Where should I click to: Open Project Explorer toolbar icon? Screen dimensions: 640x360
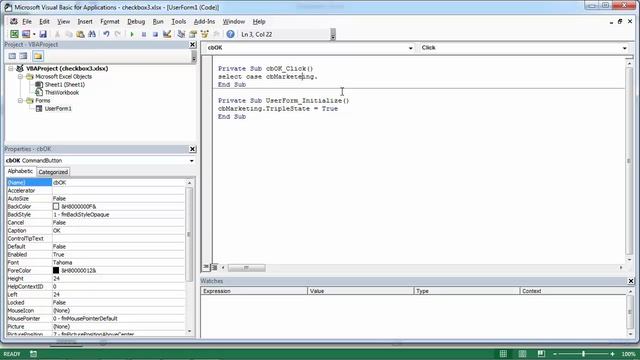(181, 34)
